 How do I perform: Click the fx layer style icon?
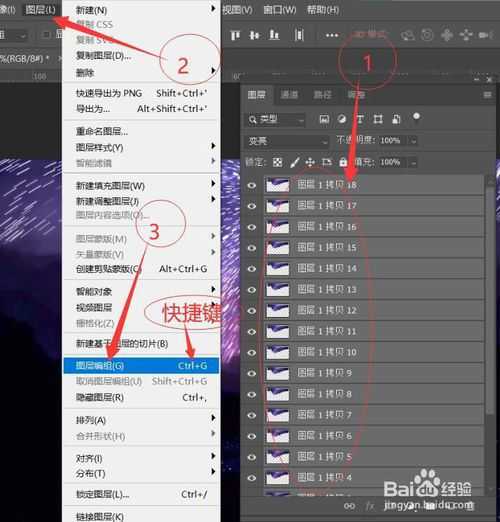coord(370,506)
